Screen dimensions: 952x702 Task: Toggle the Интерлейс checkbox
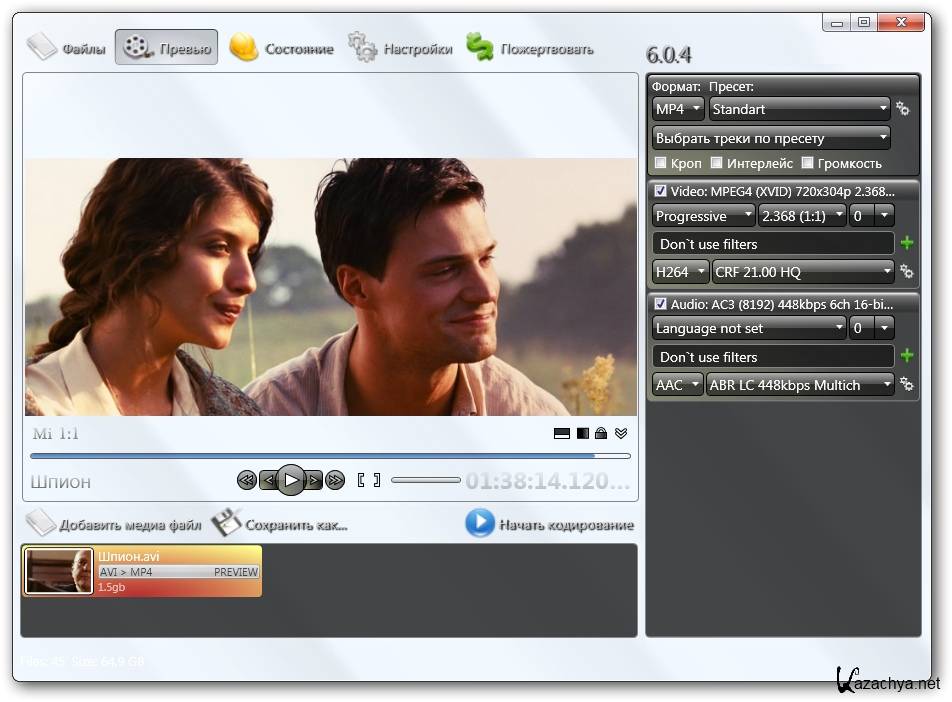tap(716, 163)
